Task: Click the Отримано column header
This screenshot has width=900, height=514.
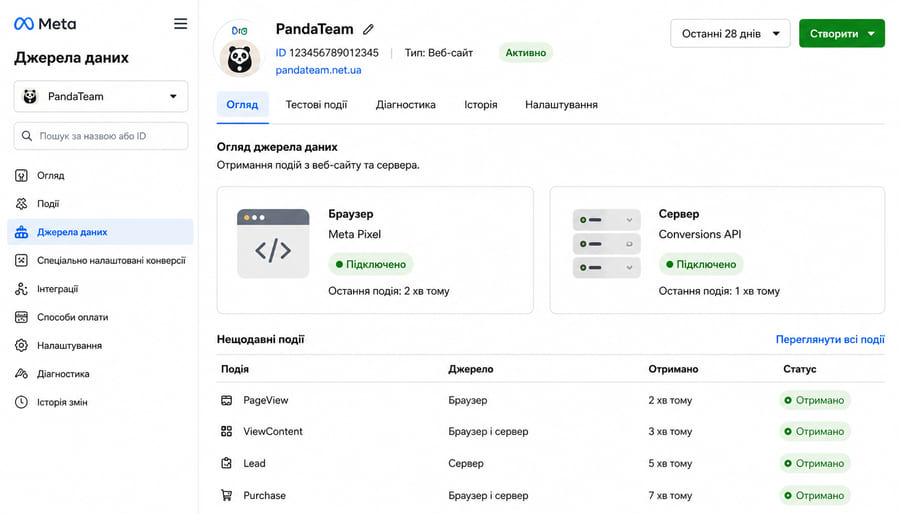Action: pyautogui.click(x=673, y=369)
